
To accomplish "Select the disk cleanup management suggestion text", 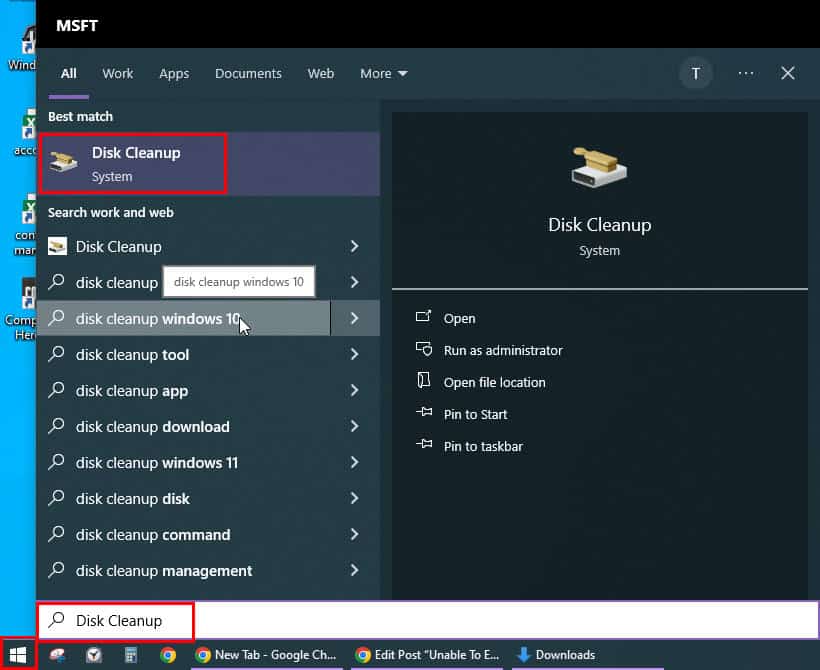I will (164, 571).
